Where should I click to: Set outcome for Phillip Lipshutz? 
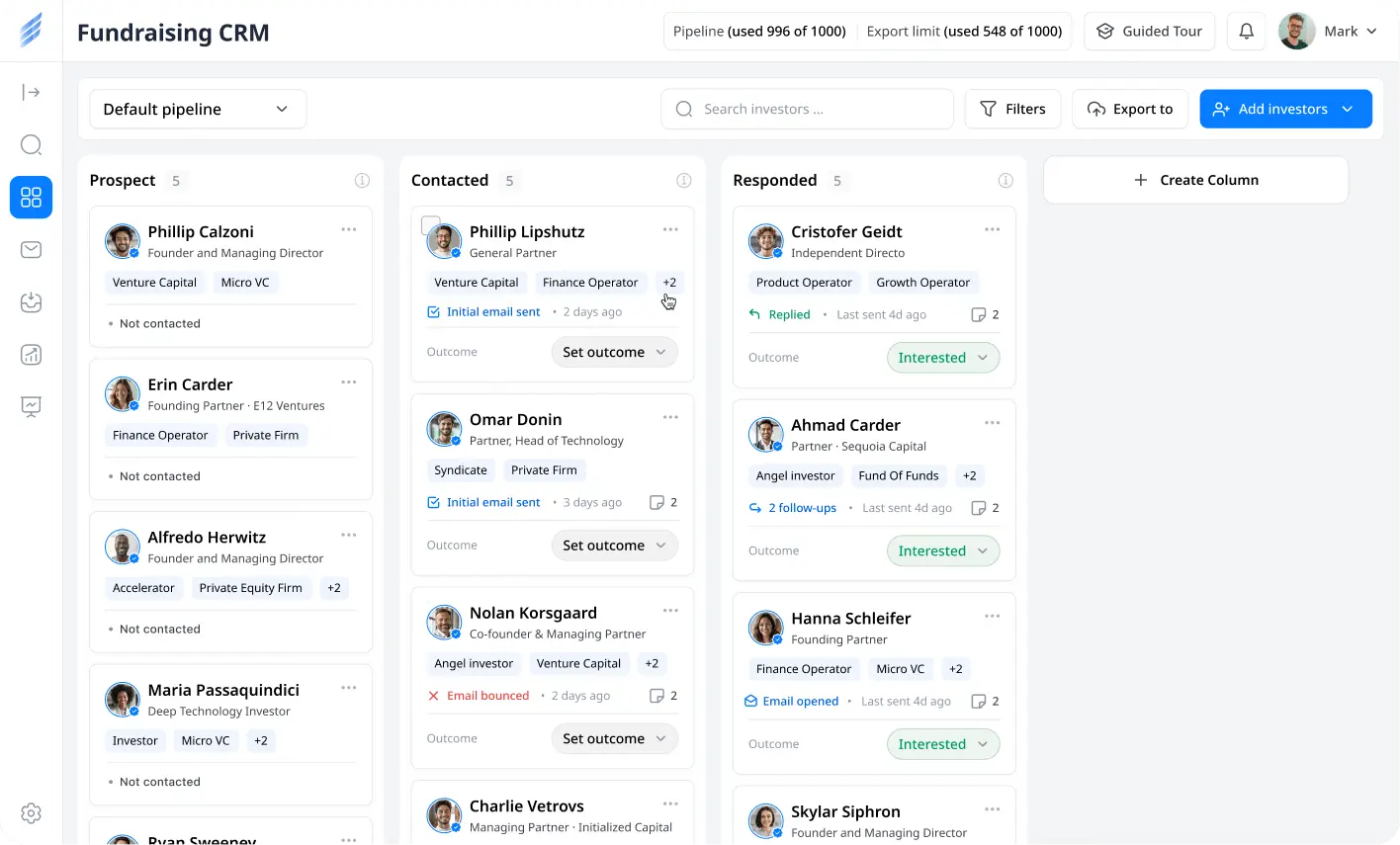click(x=614, y=353)
